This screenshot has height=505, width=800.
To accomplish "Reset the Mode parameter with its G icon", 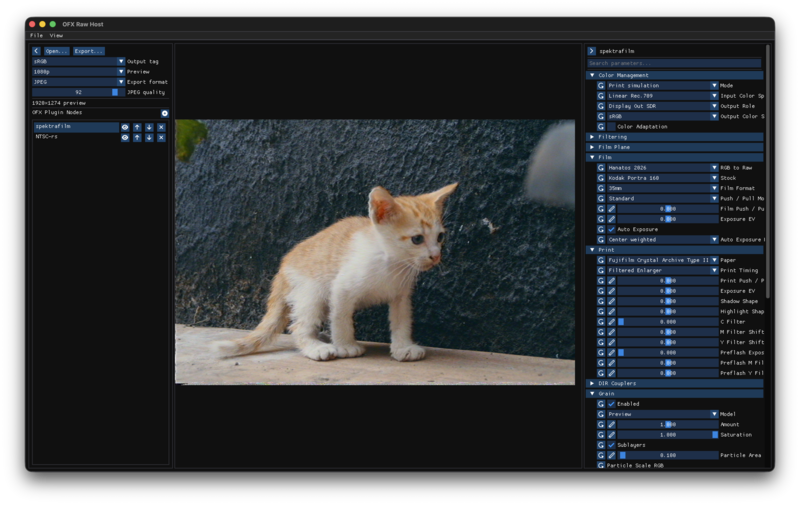I will click(x=601, y=86).
